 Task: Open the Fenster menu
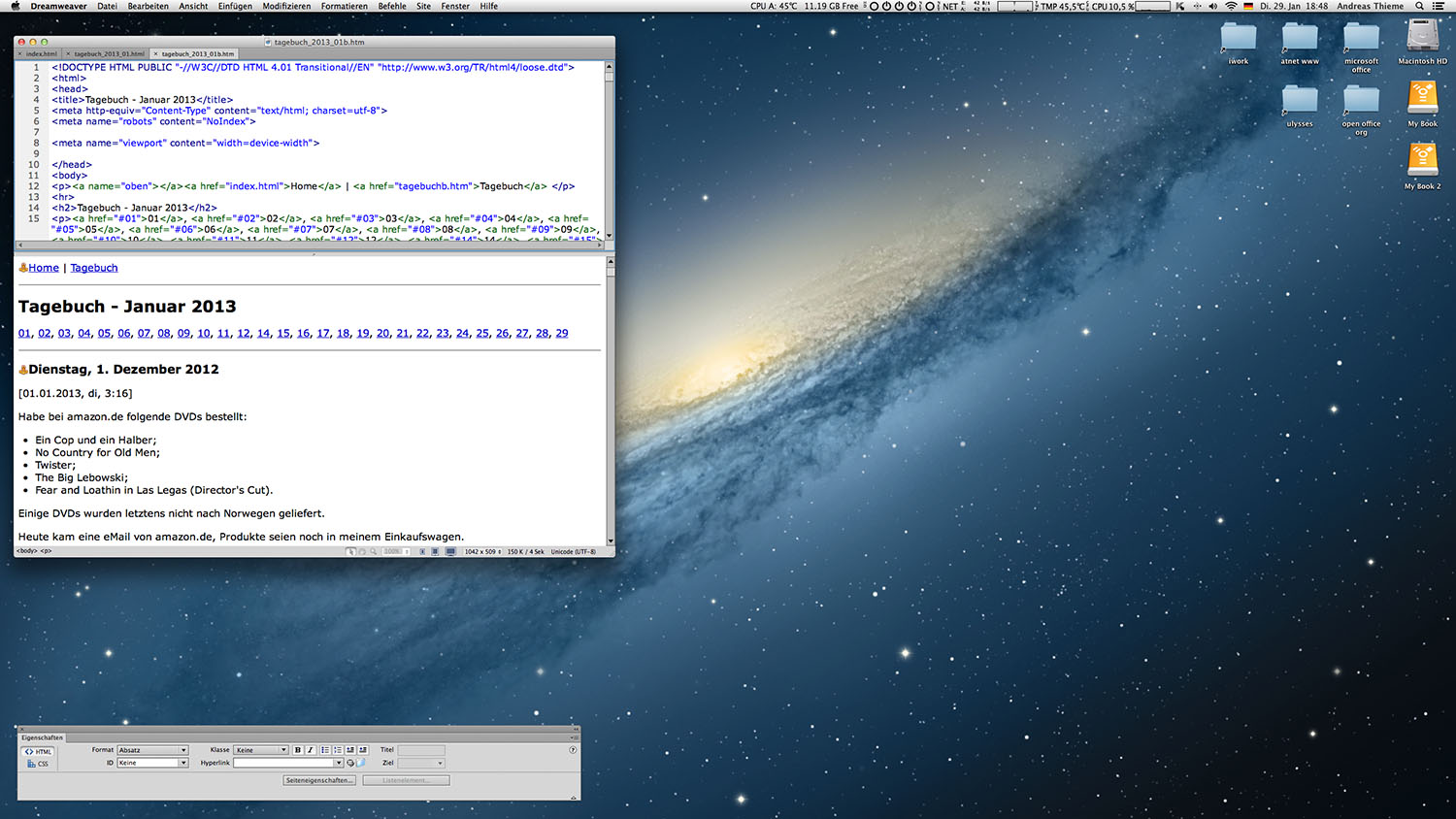455,6
